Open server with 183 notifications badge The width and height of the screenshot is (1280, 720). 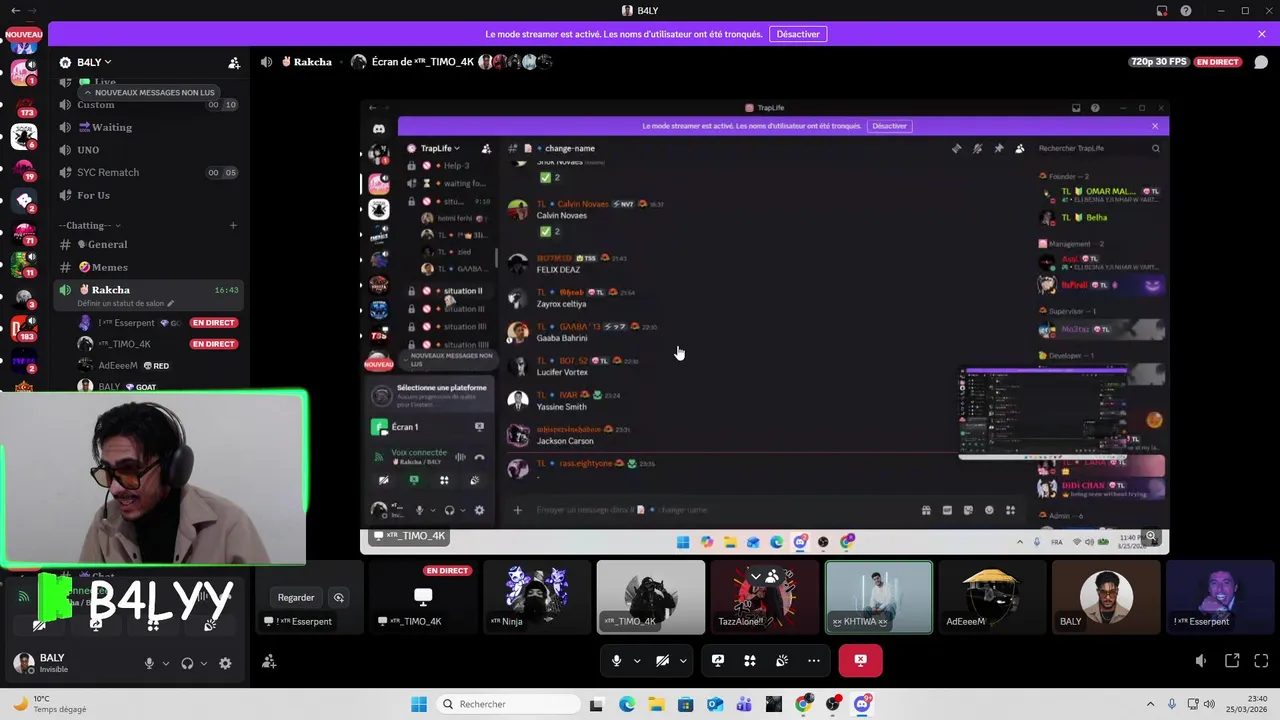pos(24,328)
